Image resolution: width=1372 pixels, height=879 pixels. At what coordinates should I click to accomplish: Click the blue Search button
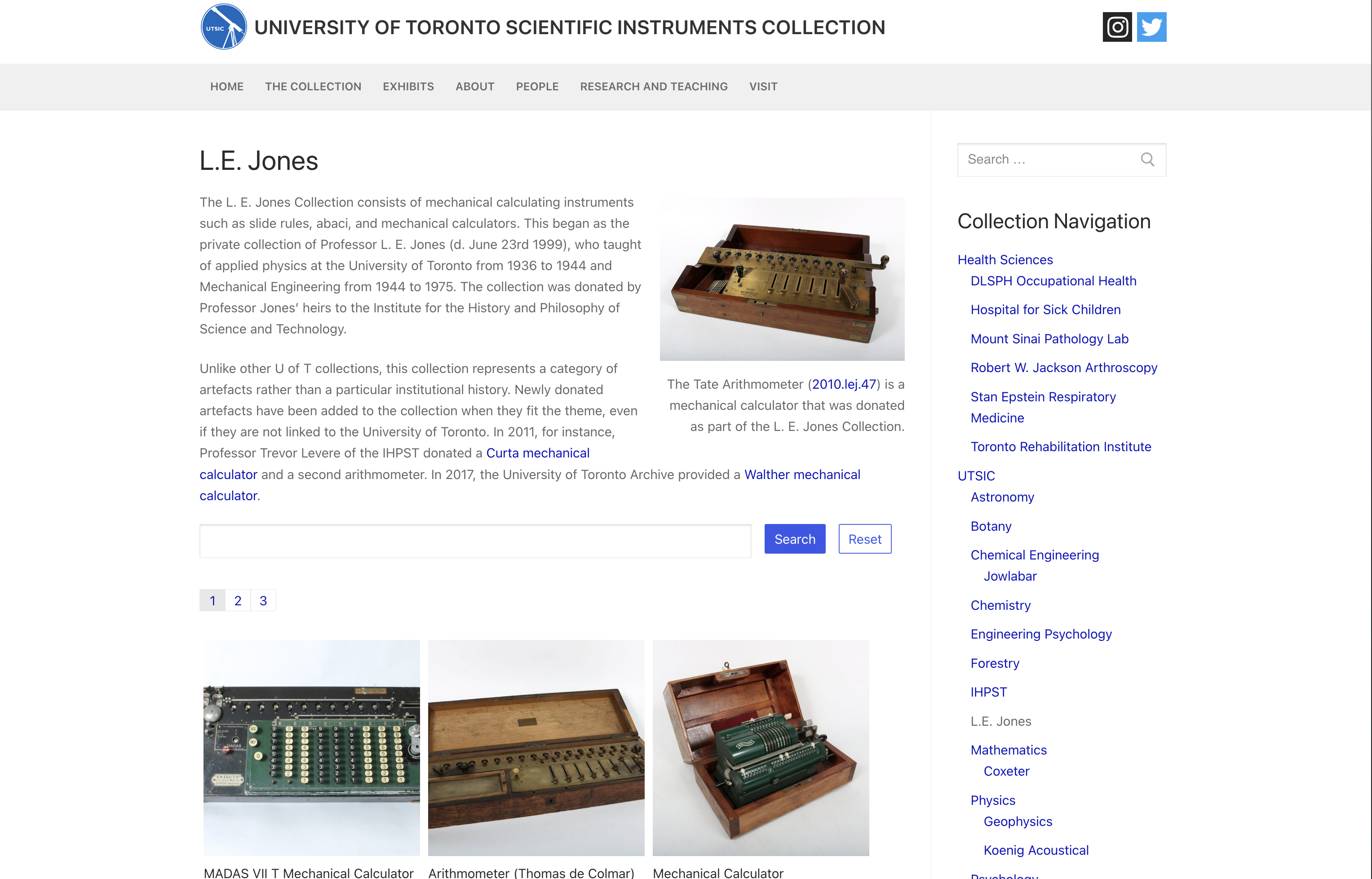click(795, 539)
